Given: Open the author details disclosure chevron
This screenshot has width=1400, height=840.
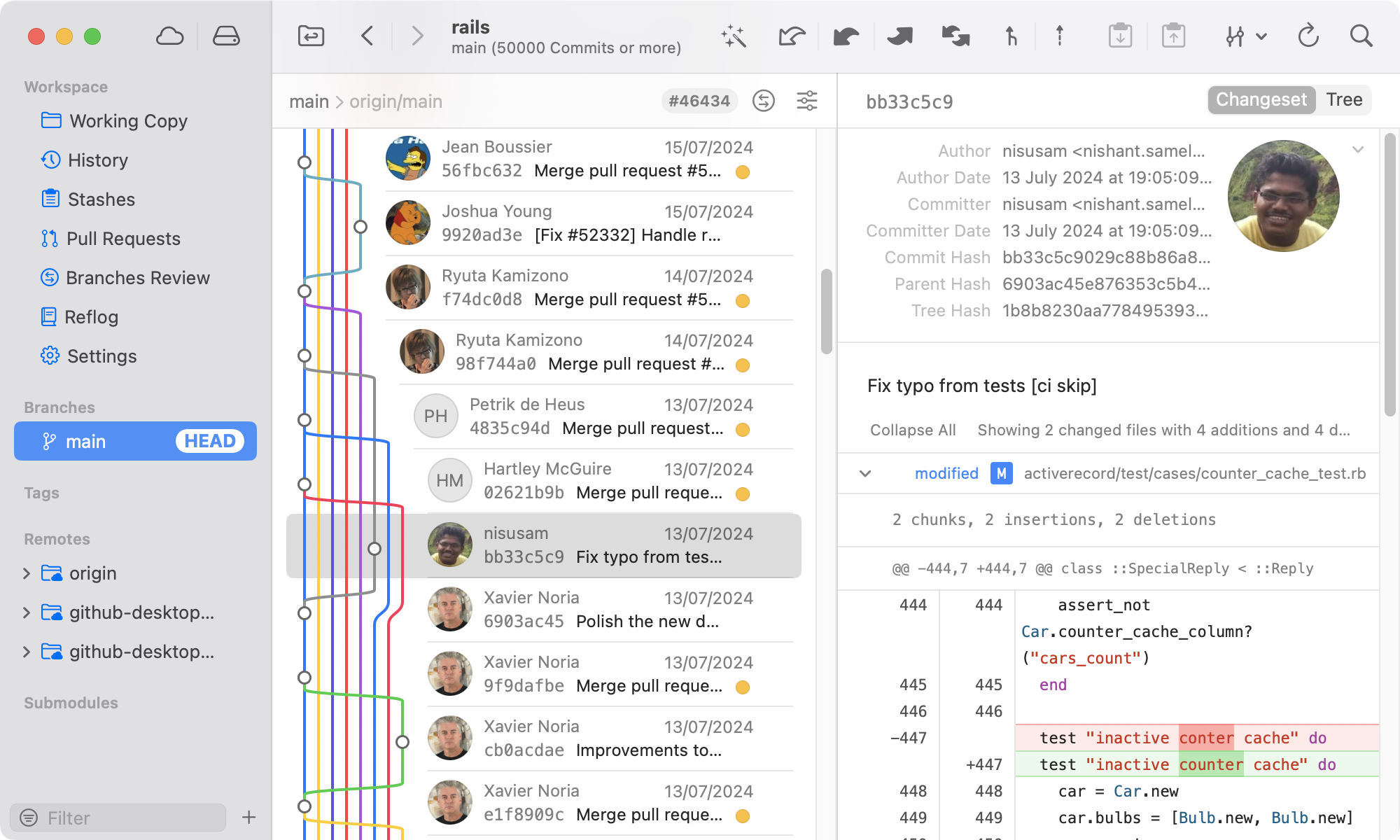Looking at the screenshot, I should pyautogui.click(x=1358, y=149).
